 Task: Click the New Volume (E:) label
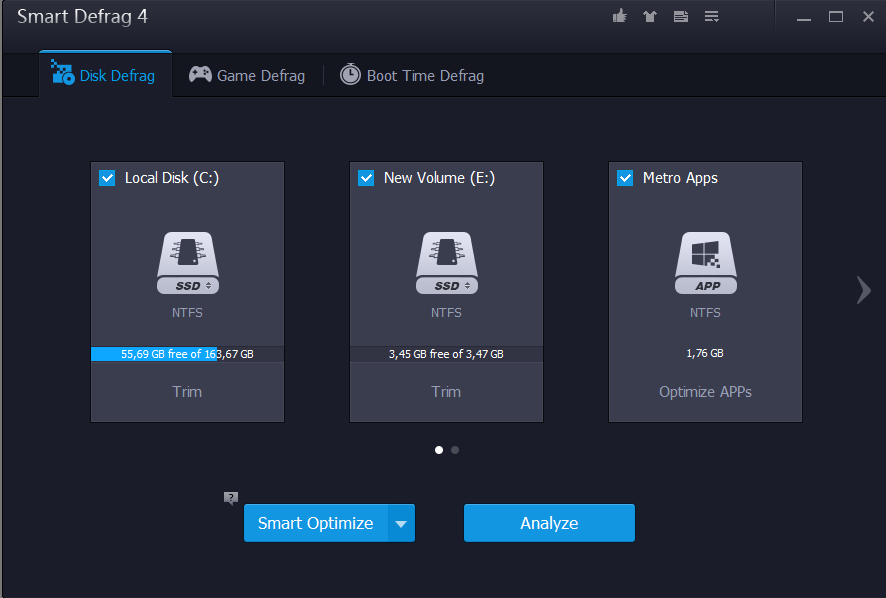[x=440, y=178]
